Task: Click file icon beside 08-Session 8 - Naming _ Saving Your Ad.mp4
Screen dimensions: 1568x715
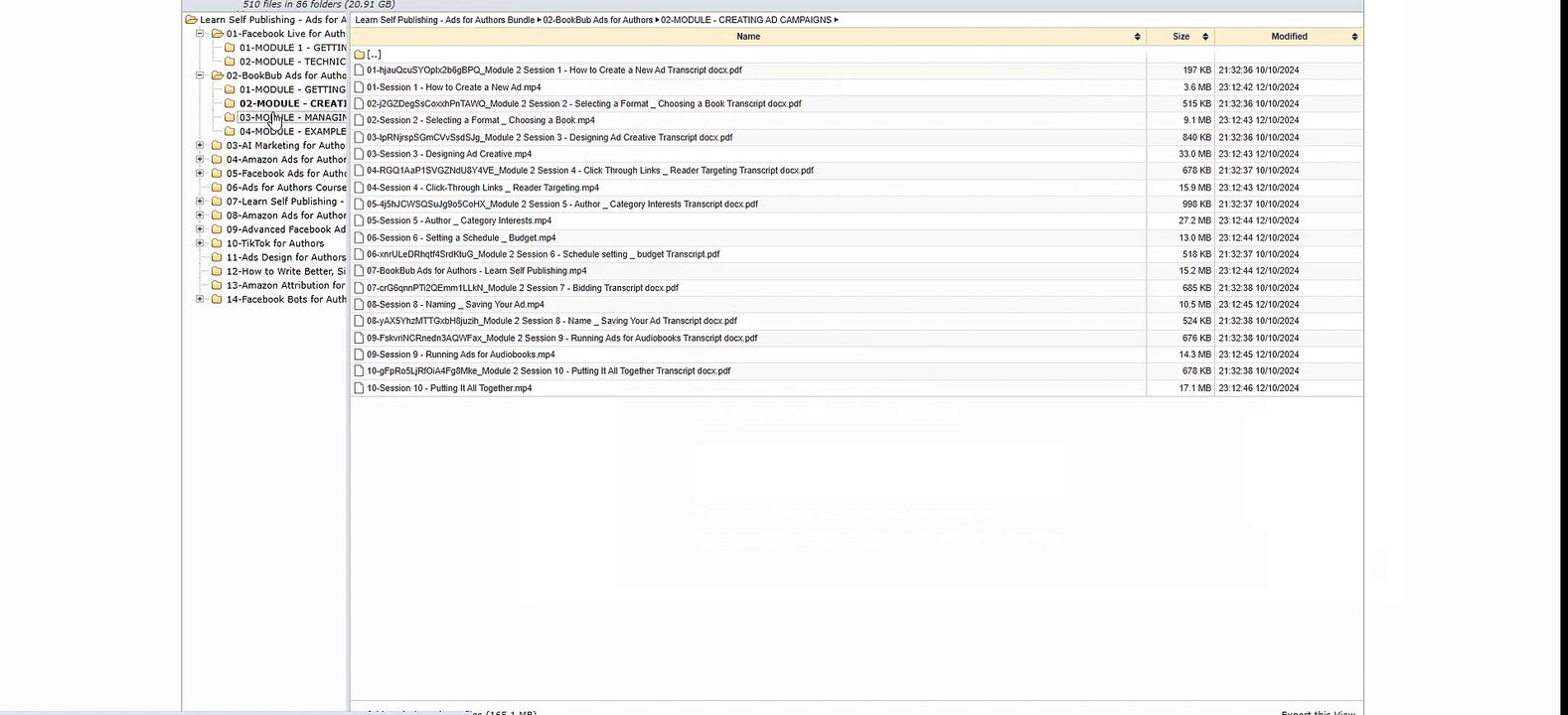Action: 359,305
